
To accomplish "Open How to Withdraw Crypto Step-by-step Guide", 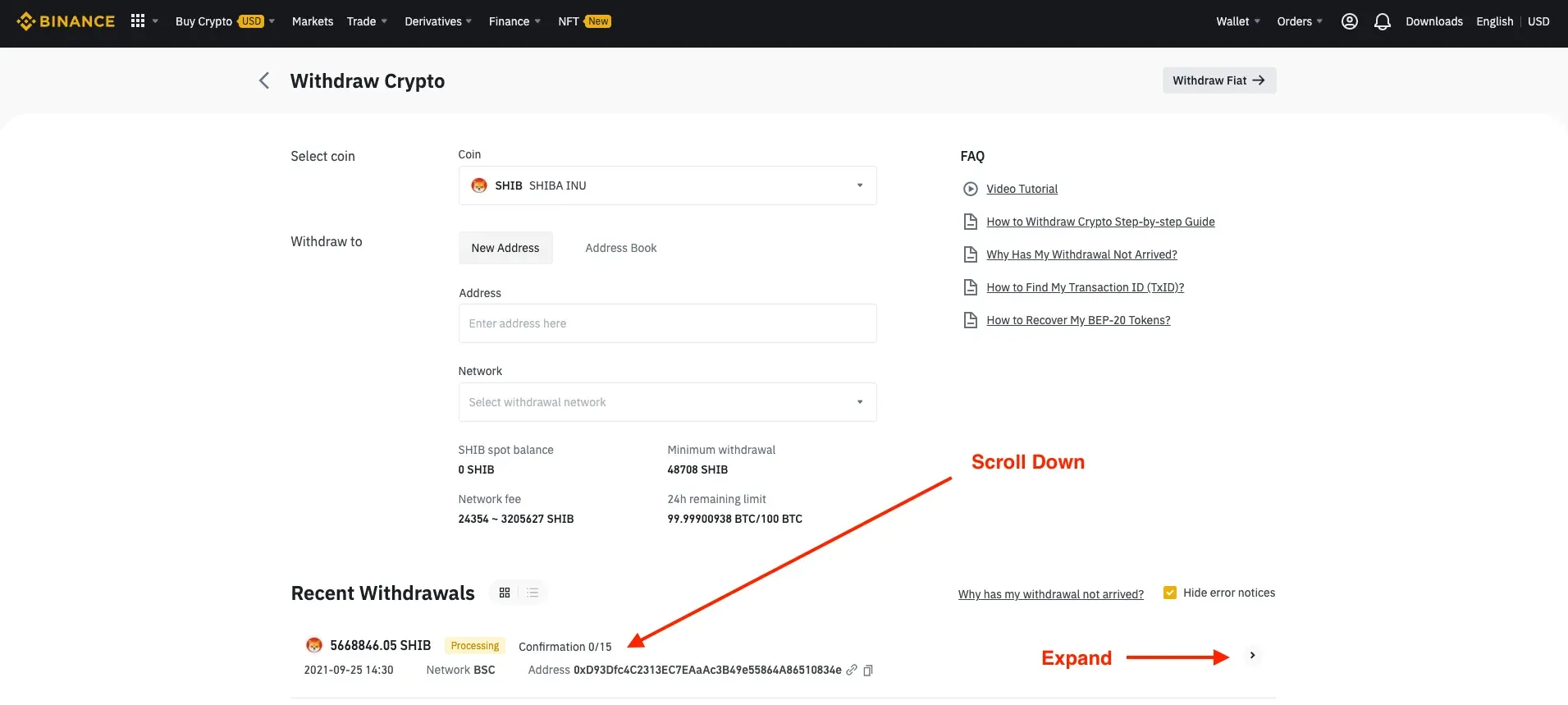I will pos(1100,222).
